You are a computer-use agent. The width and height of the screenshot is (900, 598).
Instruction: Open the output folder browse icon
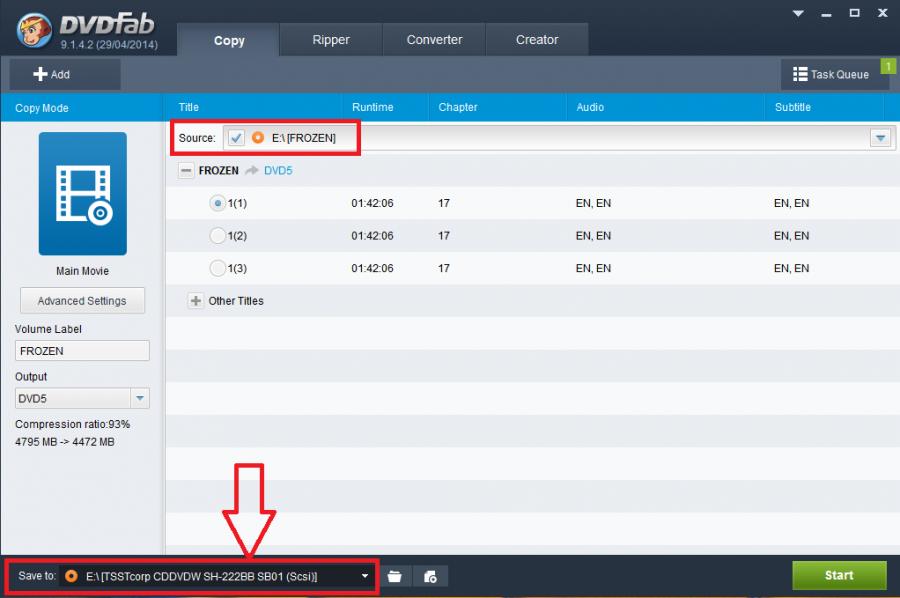click(394, 576)
